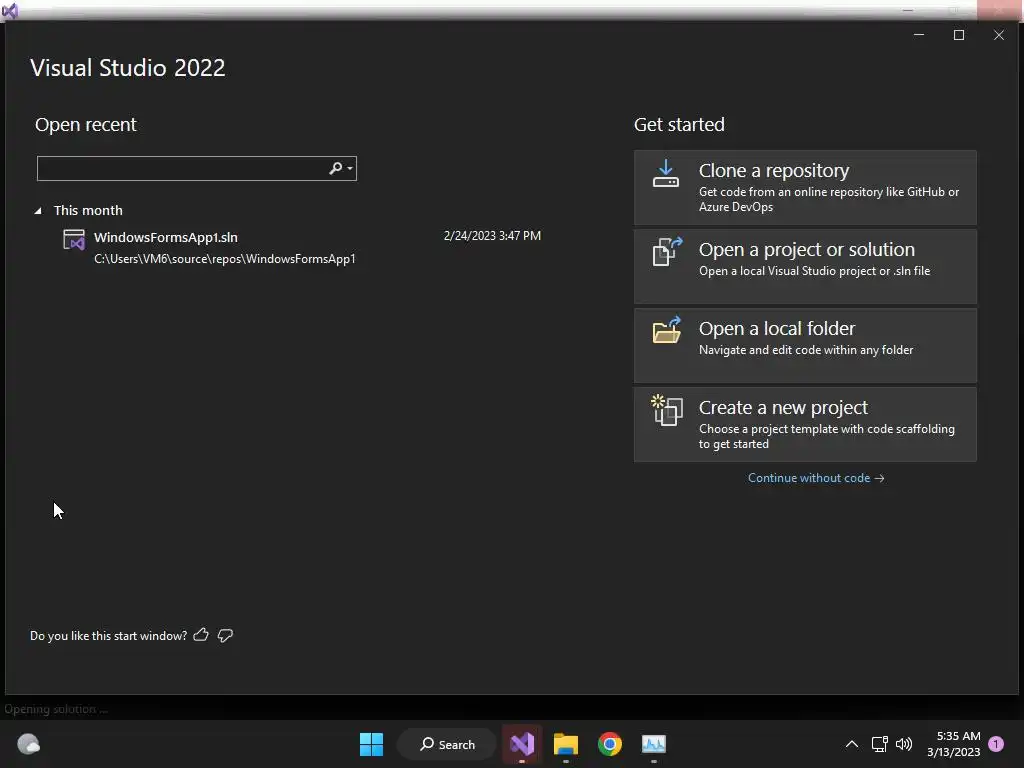Viewport: 1024px width, 768px height.
Task: Open the search options dropdown arrow
Action: coord(350,168)
